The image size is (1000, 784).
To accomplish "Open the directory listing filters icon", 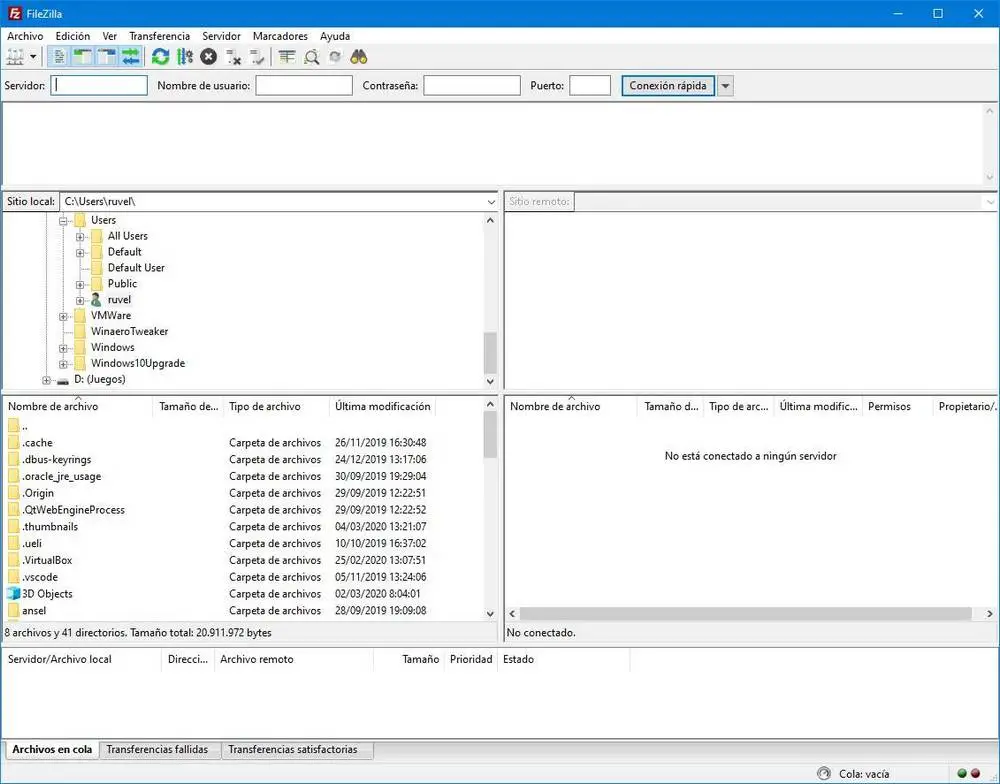I will tap(287, 57).
